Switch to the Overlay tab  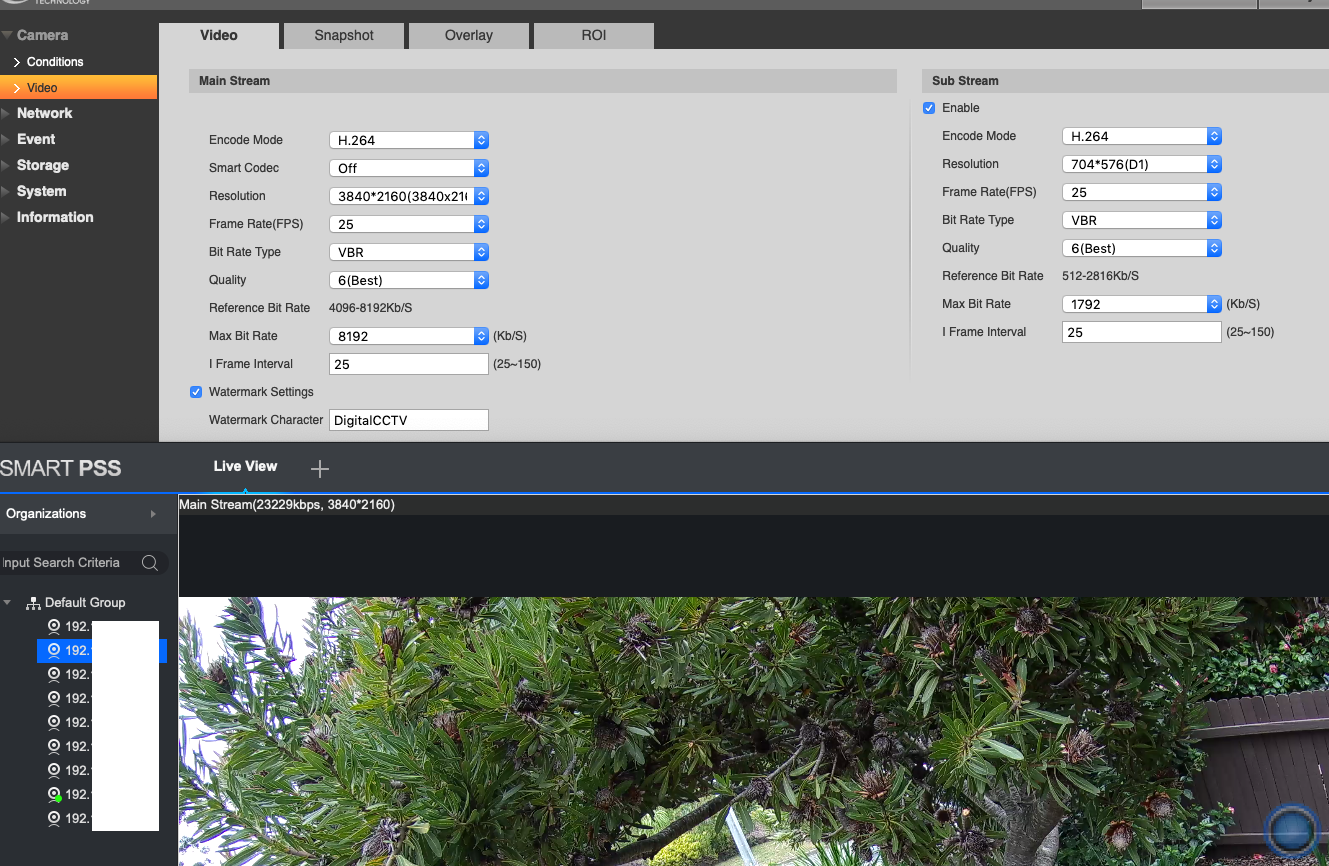469,35
